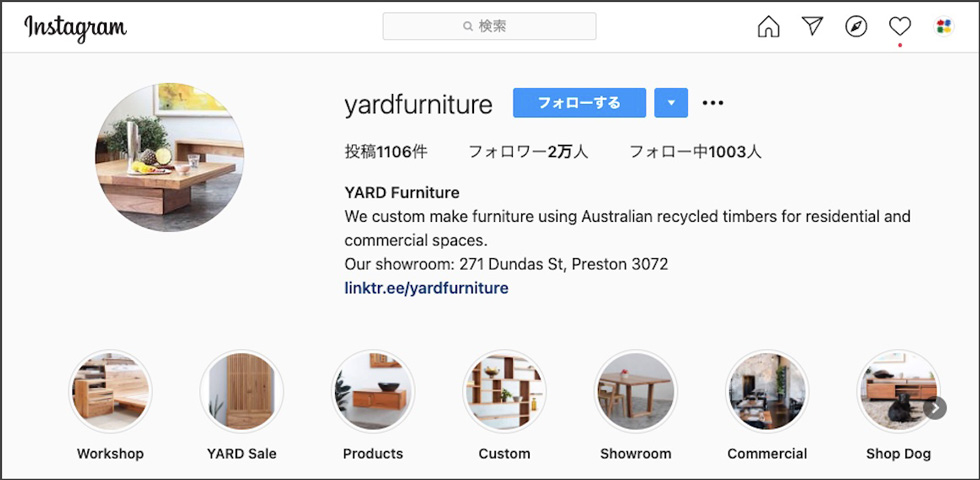This screenshot has width=980, height=480.
Task: Open linktr.ee/yardfurniture link
Action: click(426, 288)
